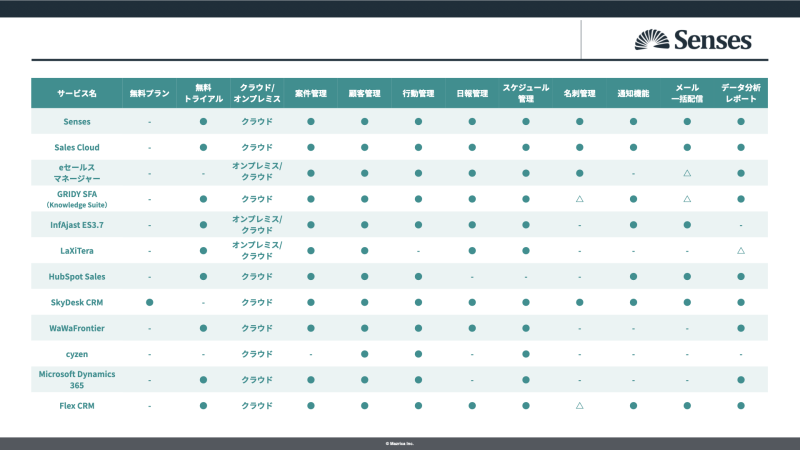Select the Microsoft Dynamics 365 row label
Image resolution: width=800 pixels, height=450 pixels.
click(77, 380)
